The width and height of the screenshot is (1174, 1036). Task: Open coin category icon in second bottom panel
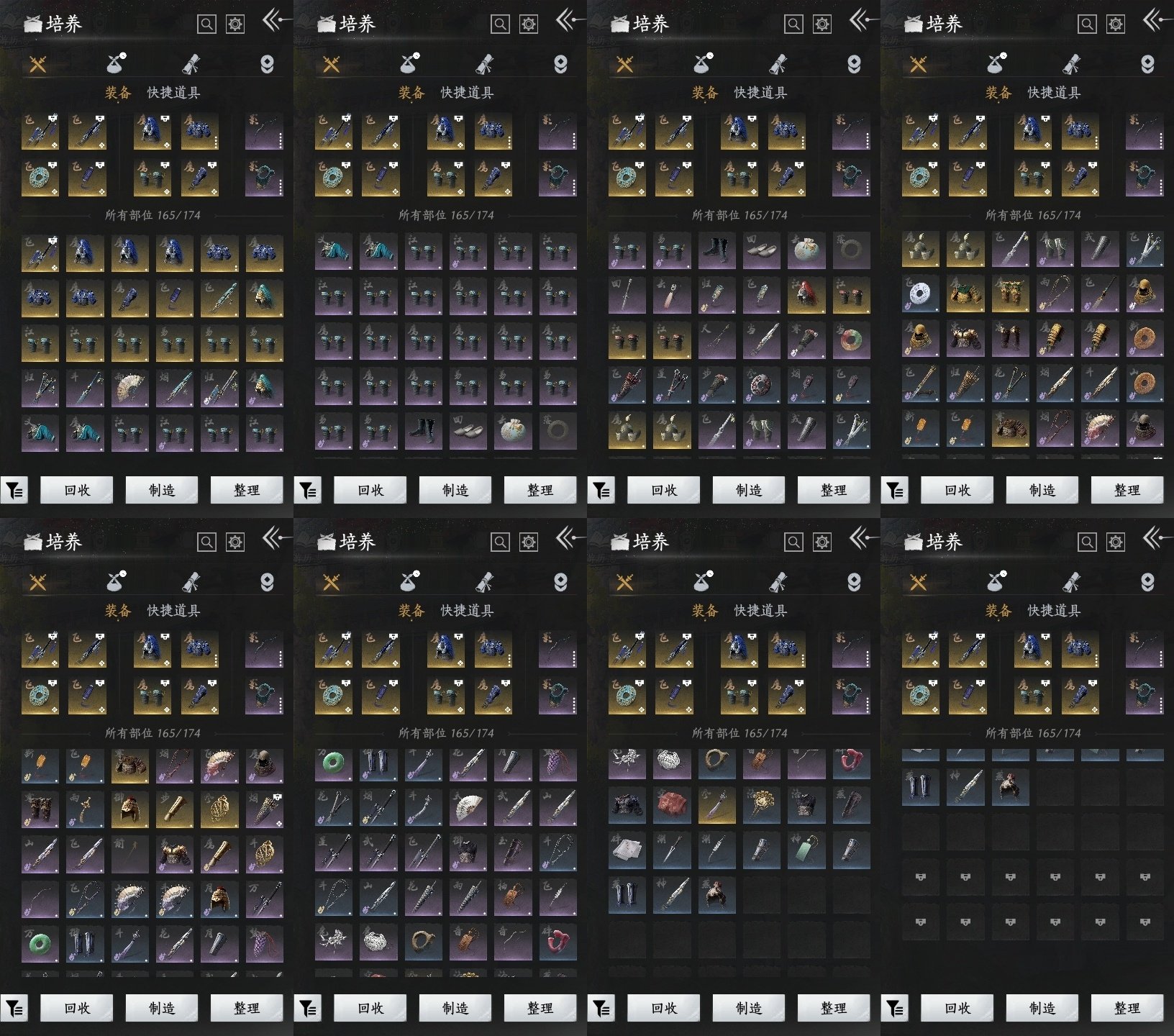click(x=560, y=582)
